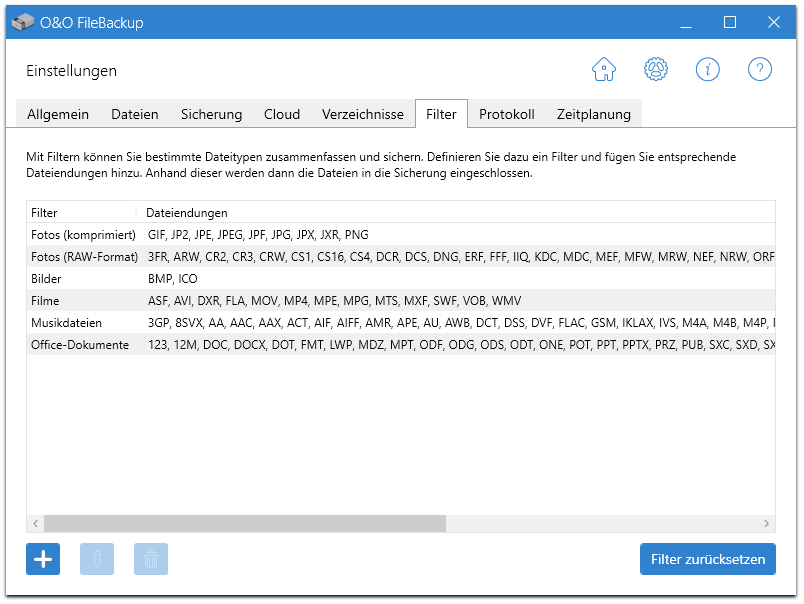Click the O&O FileBackup app icon
Screen dimensions: 804x604
pyautogui.click(x=23, y=23)
